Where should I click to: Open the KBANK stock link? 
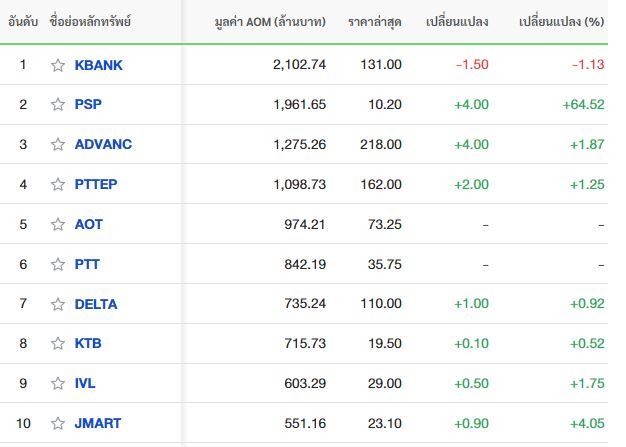click(x=98, y=65)
